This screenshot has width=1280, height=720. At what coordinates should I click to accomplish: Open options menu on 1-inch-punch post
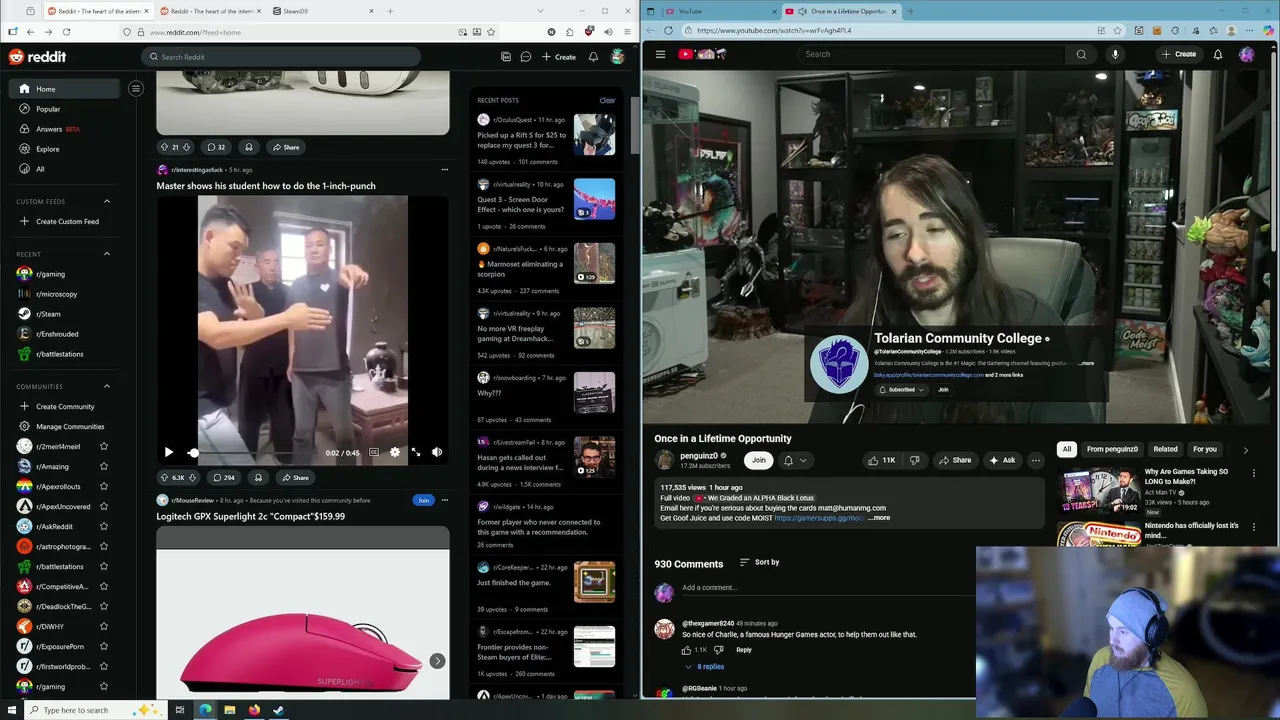coord(445,170)
